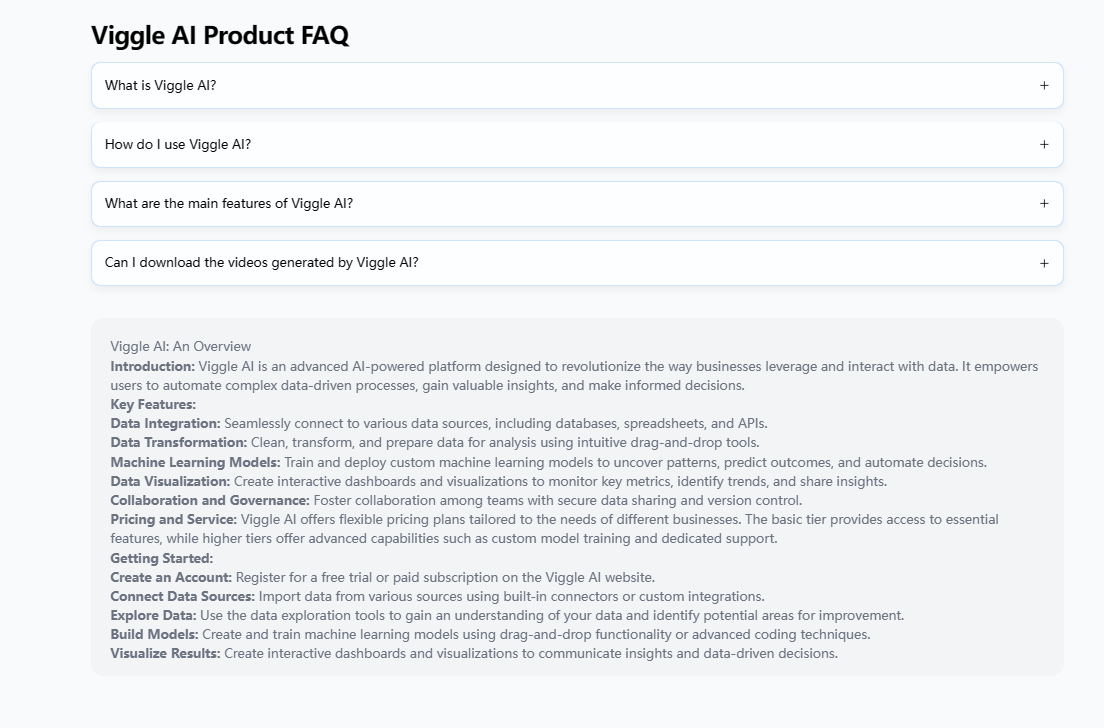Click the "Pricing and Service:" label

[174, 520]
